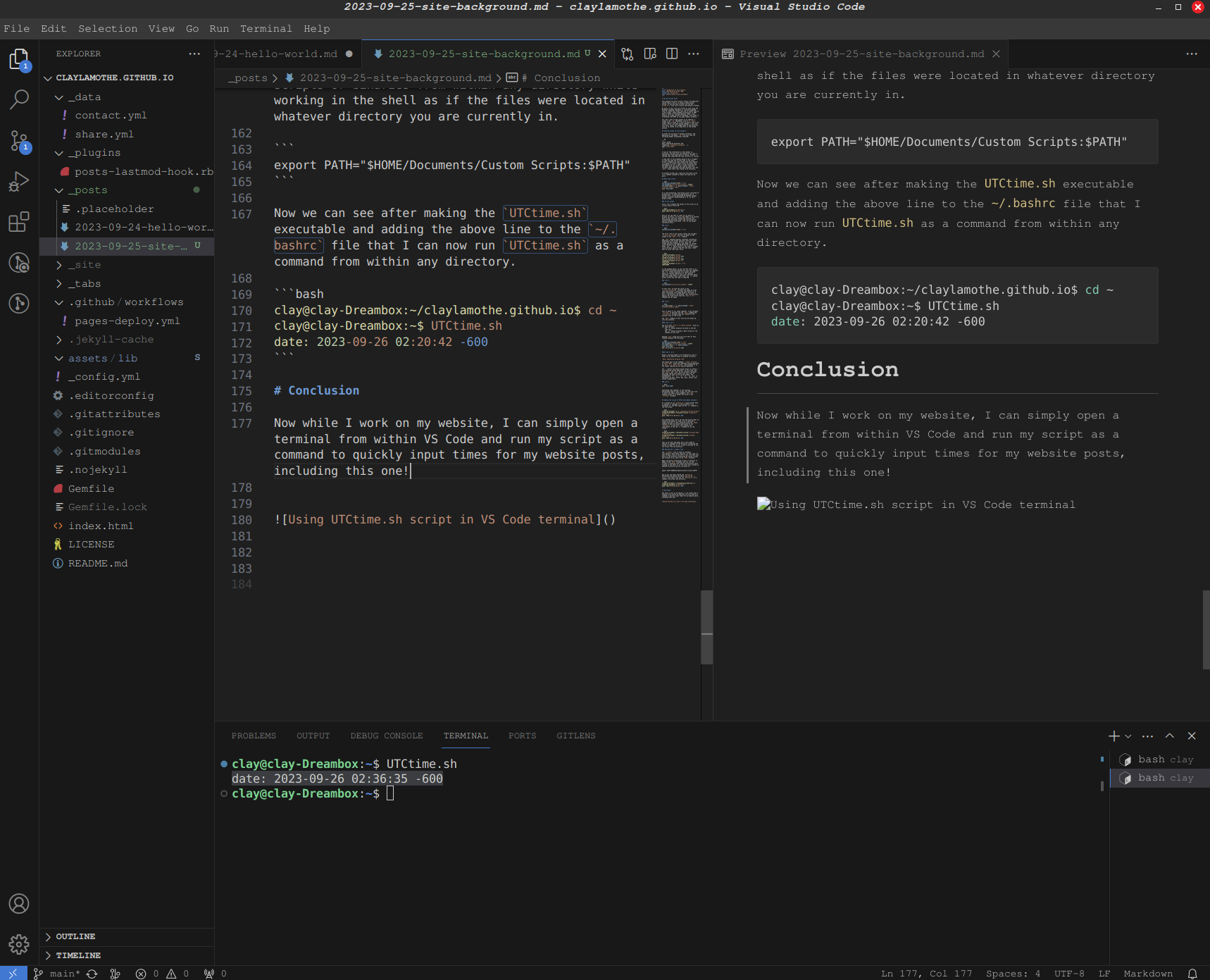Click the split editor right icon
Viewport: 1210px width, 980px height.
(672, 54)
